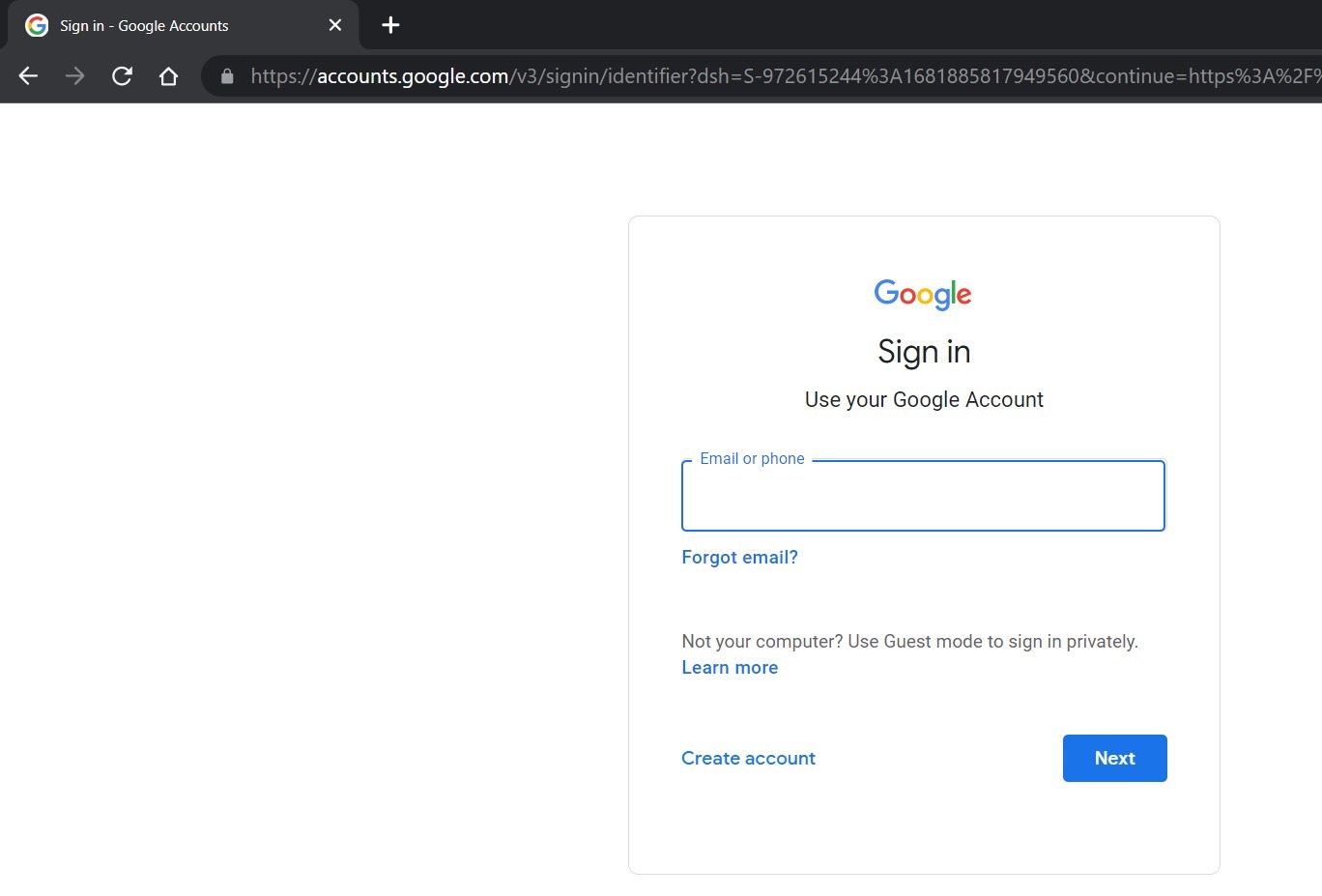1322x896 pixels.
Task: Open the Learn more link about Guest mode
Action: click(x=730, y=667)
